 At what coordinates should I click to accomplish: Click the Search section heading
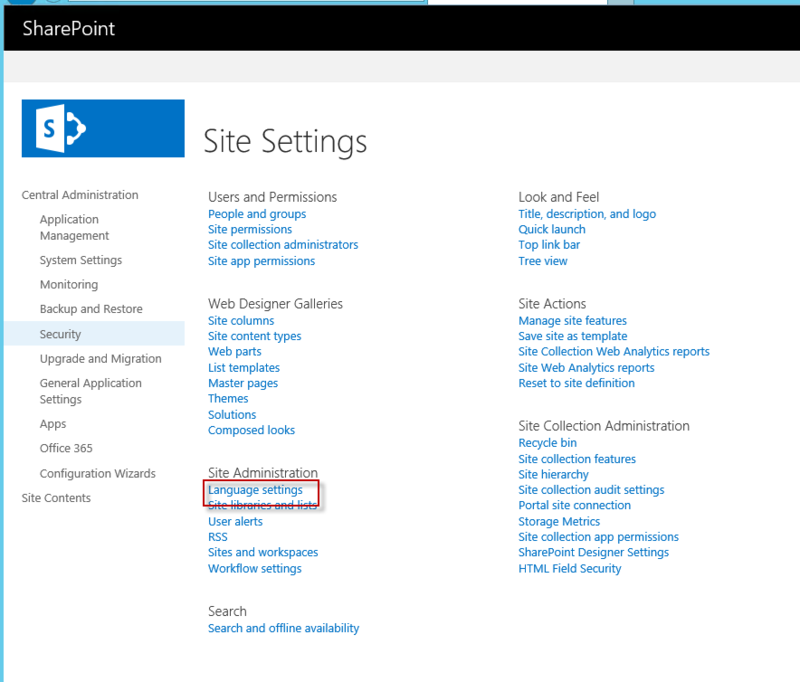click(x=227, y=611)
